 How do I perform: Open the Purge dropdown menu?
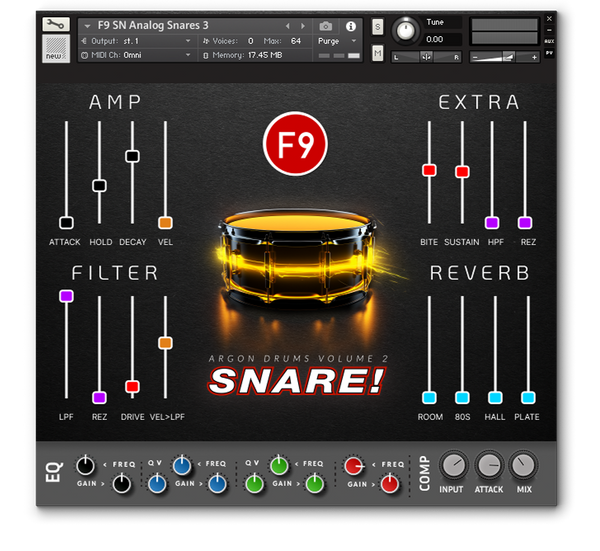(x=337, y=41)
